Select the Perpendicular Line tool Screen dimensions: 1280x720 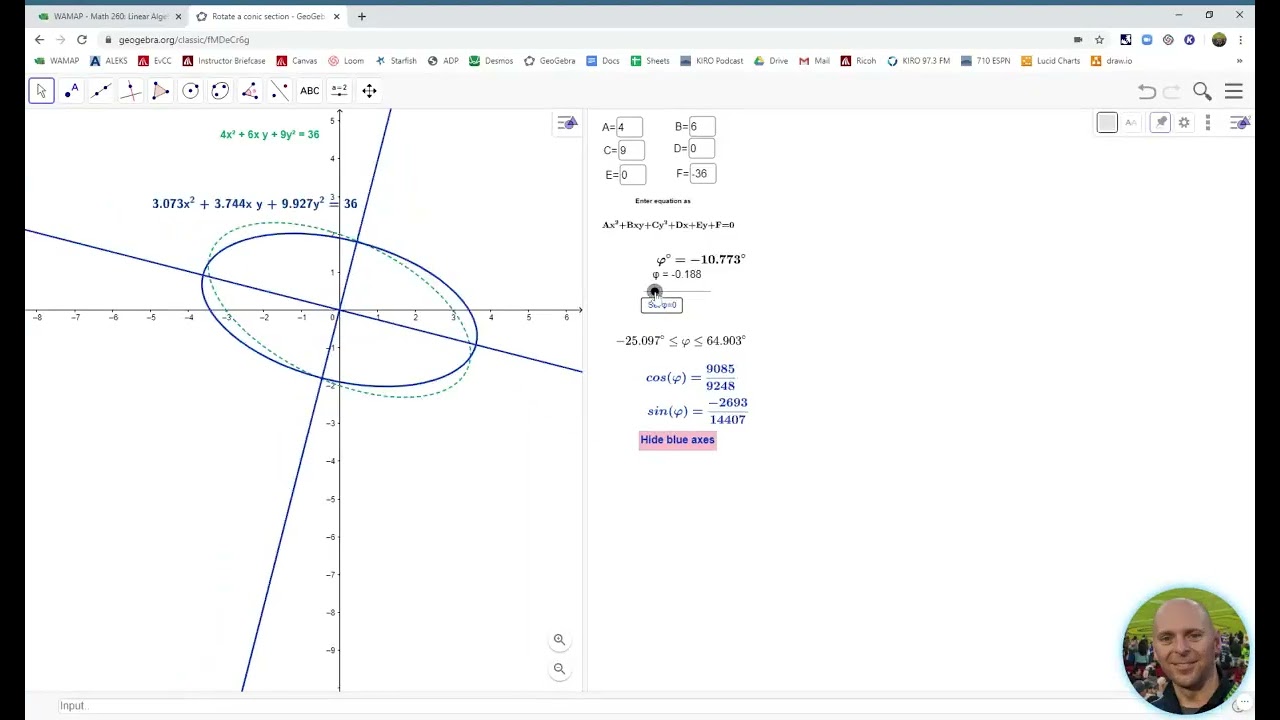coord(130,91)
